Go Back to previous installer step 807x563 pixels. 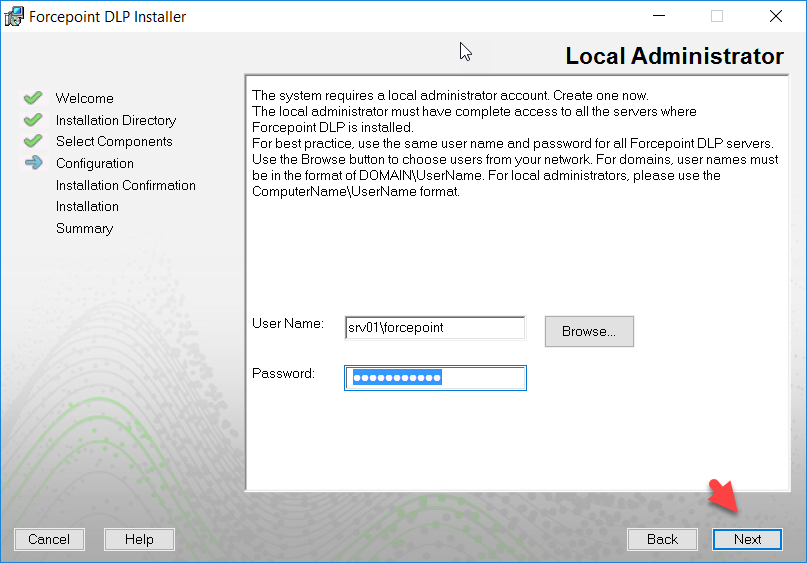[x=662, y=539]
